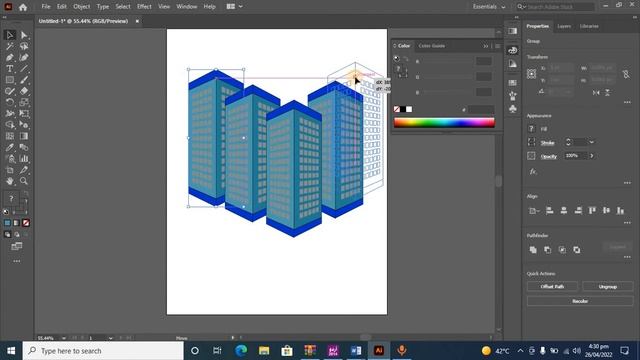Open stroke weight dropdown in Appearance
Viewport: 640px width, 360px height.
point(591,142)
